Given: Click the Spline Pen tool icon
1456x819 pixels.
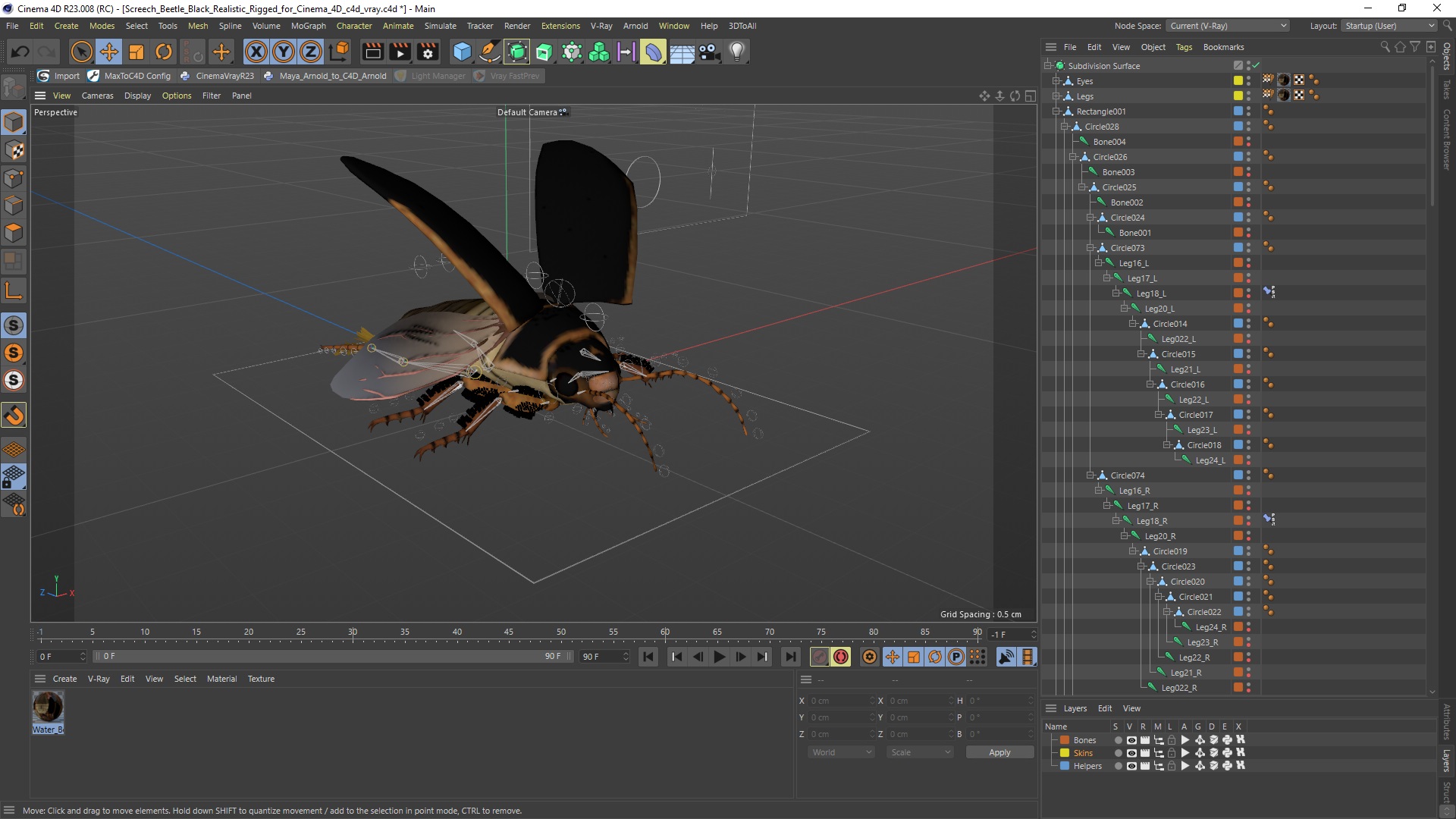Looking at the screenshot, I should coord(490,52).
